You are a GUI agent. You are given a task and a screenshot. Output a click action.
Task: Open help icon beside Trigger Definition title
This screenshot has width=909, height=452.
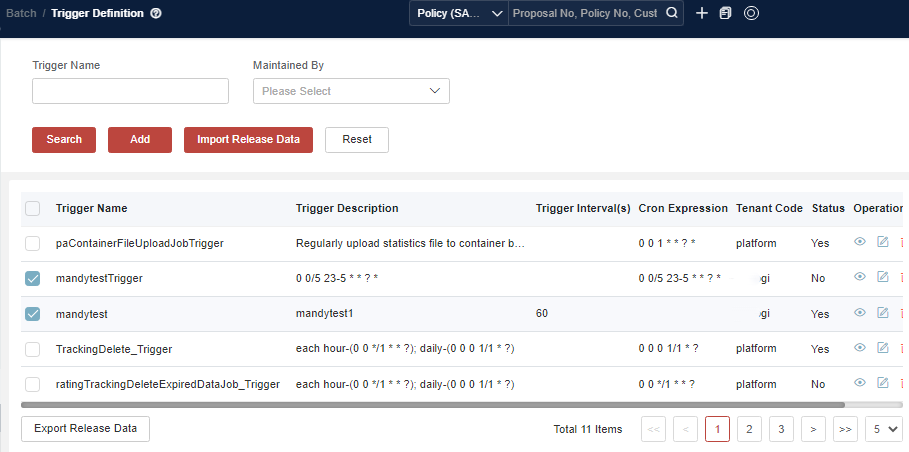pos(156,13)
